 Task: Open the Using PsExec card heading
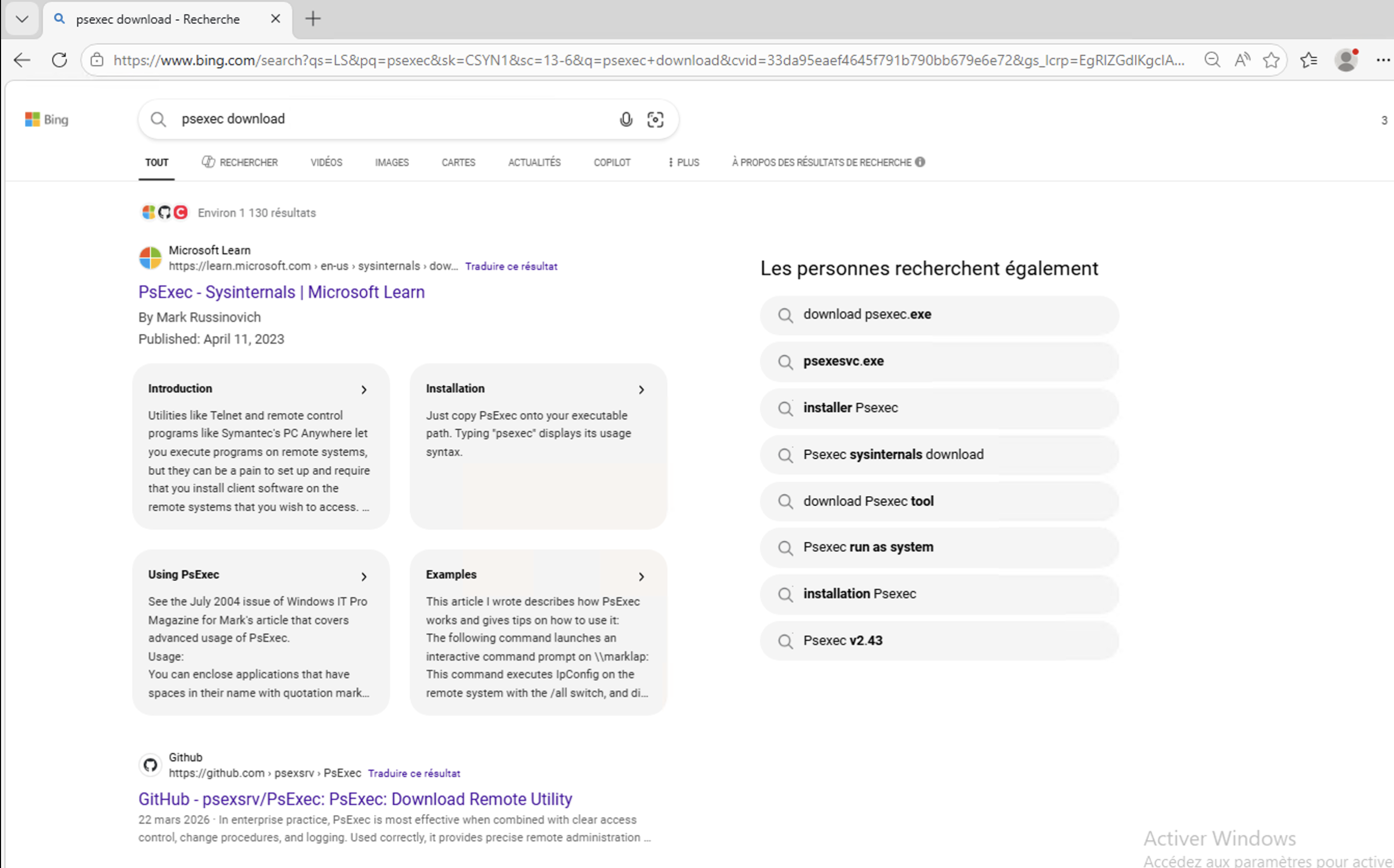[x=184, y=575]
